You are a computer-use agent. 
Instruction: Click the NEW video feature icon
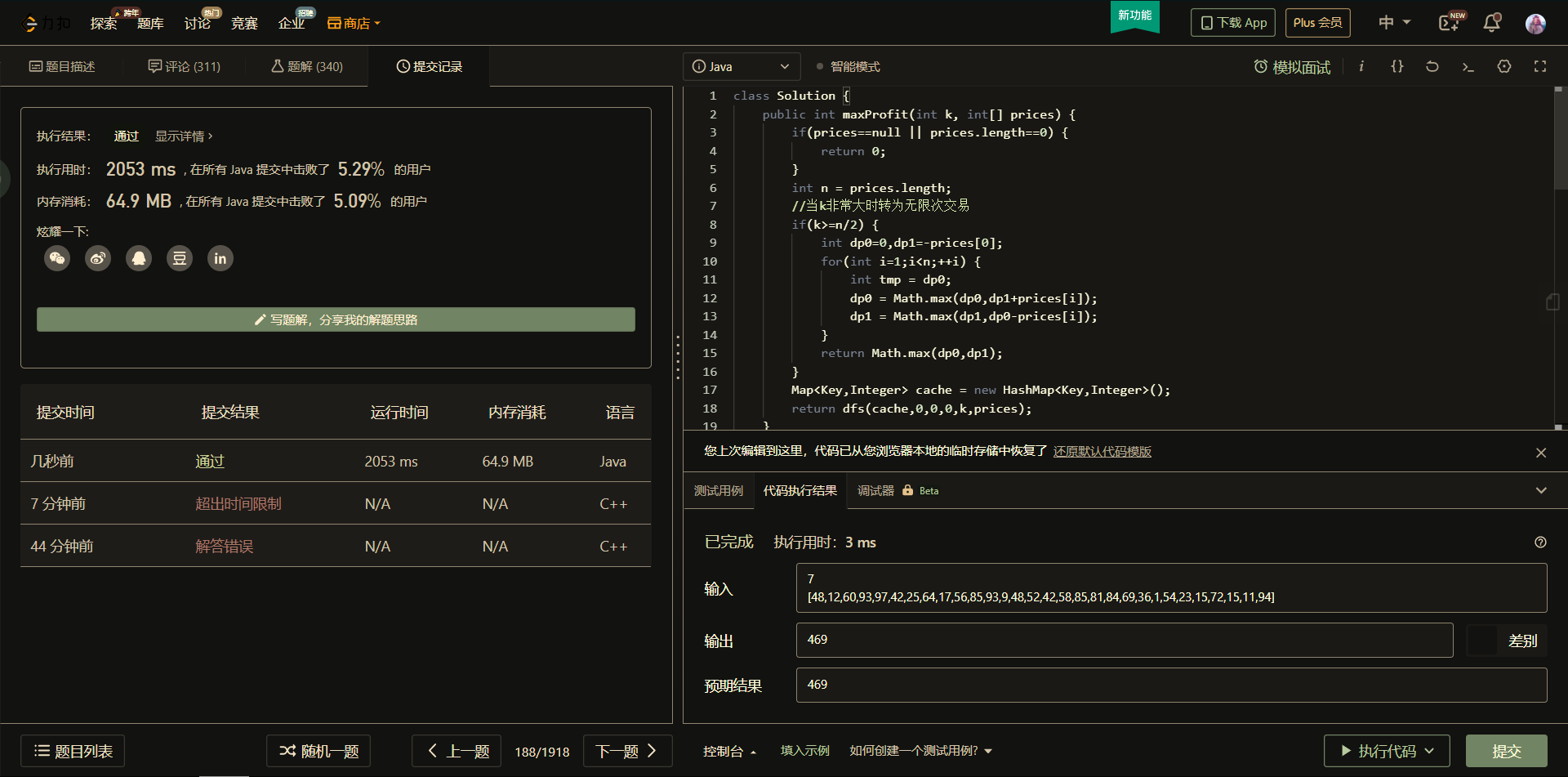(x=1450, y=22)
